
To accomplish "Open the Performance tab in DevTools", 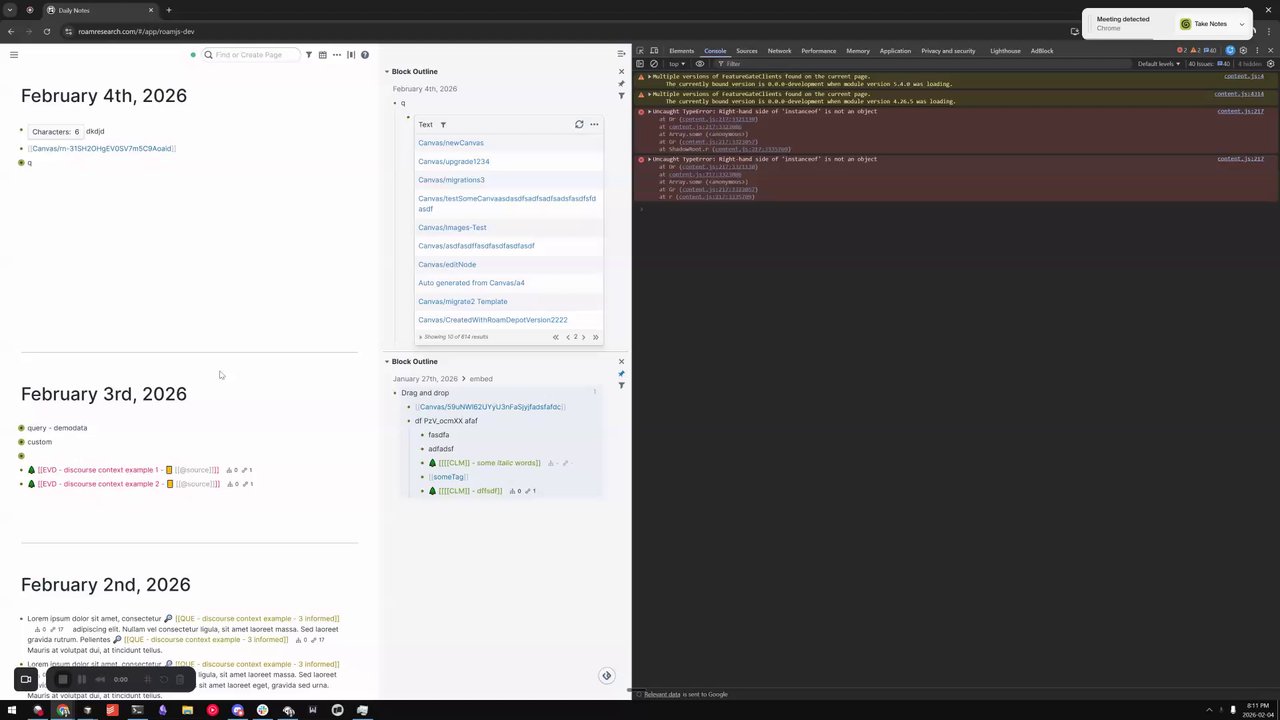I will (818, 51).
